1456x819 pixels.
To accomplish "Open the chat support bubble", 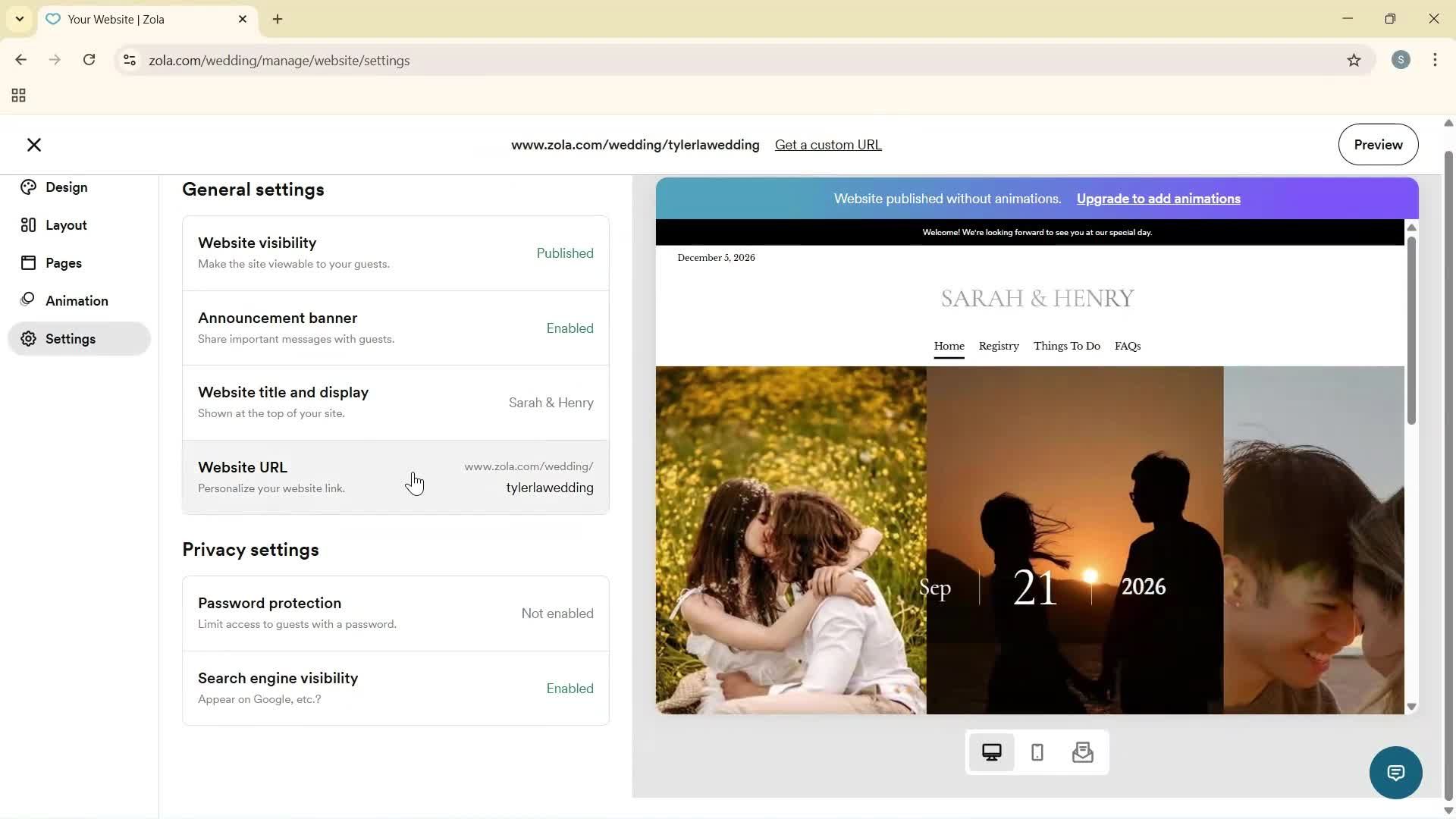I will (1396, 772).
